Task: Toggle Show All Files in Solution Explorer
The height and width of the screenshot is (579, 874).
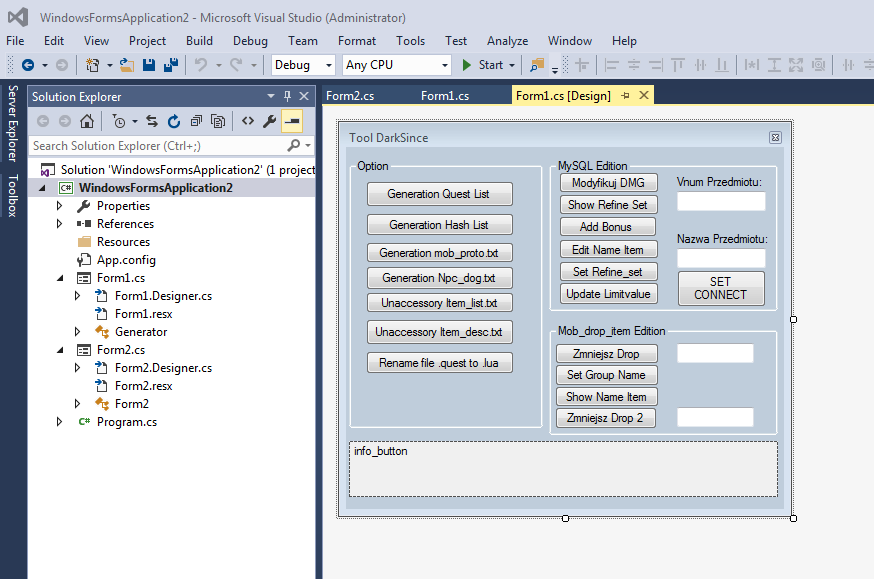Action: click(x=218, y=121)
